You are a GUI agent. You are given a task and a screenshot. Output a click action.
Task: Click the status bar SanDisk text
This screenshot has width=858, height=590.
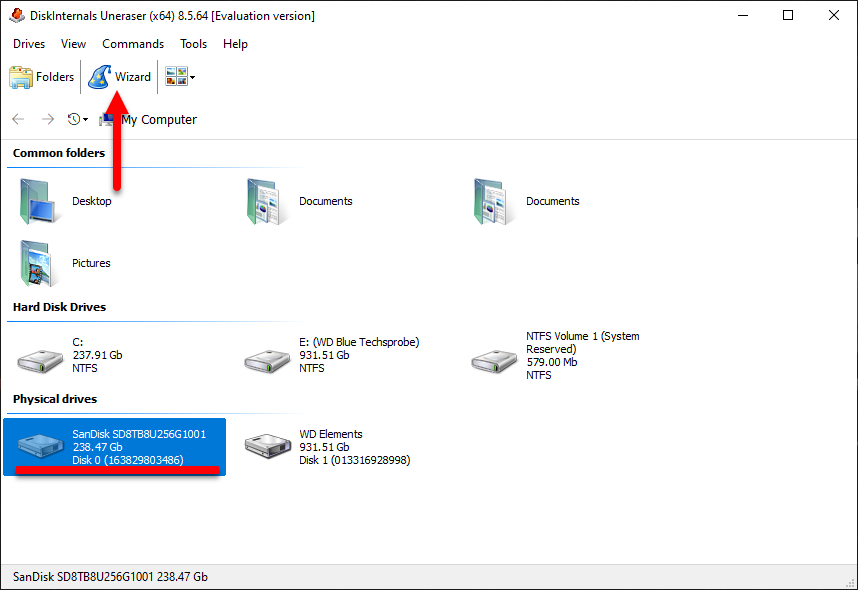(110, 577)
